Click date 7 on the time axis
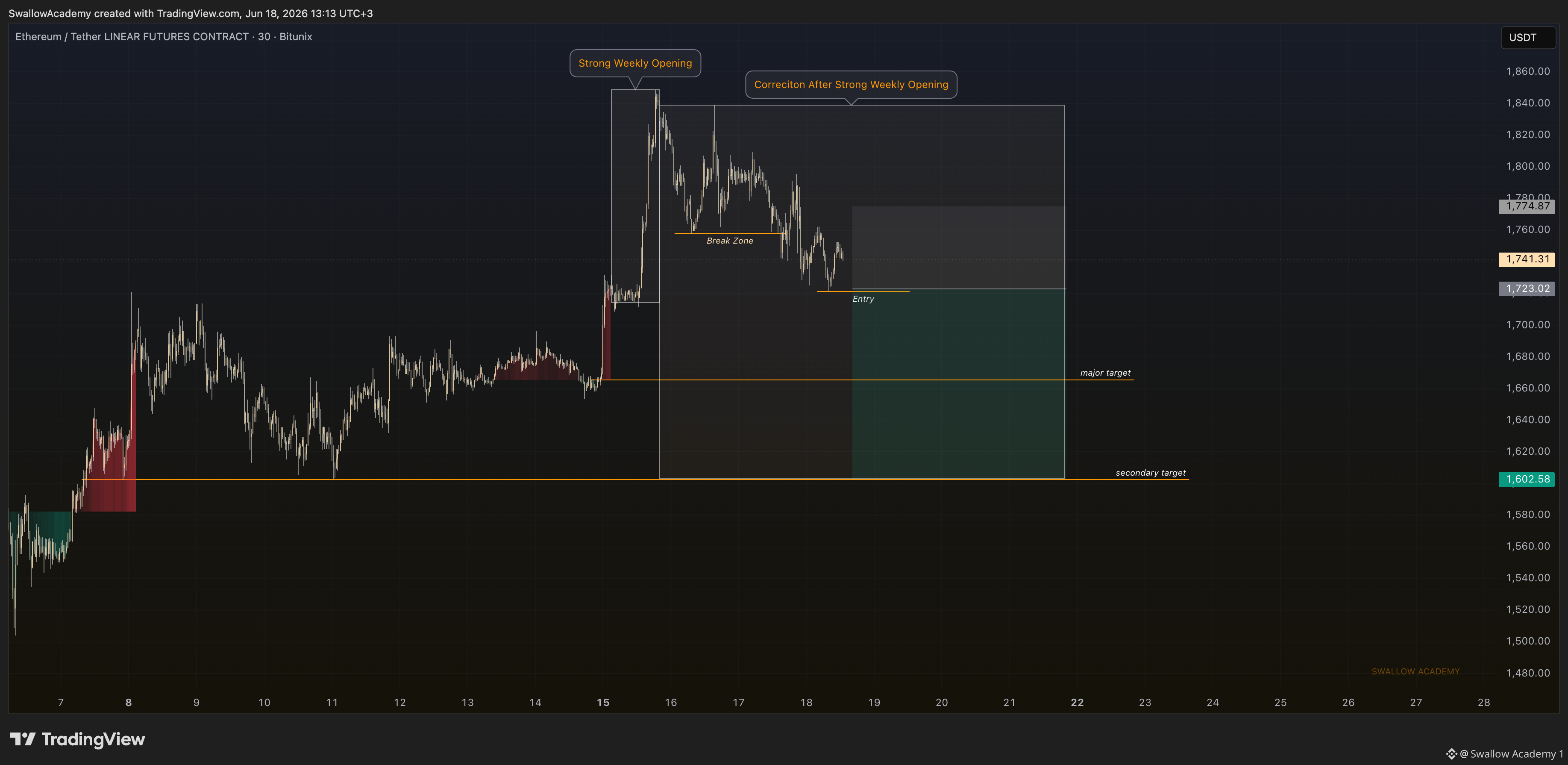Viewport: 1568px width, 765px height. [x=61, y=703]
